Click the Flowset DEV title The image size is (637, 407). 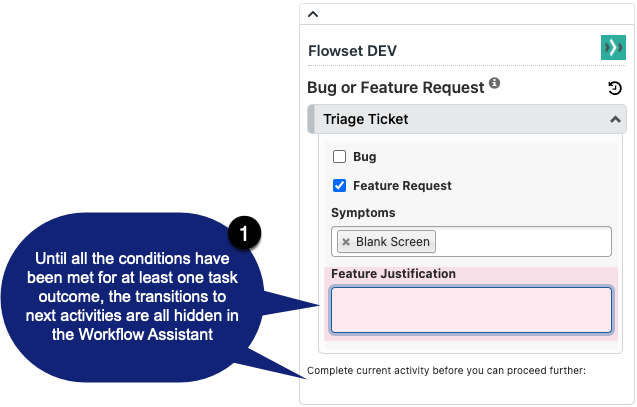(352, 51)
